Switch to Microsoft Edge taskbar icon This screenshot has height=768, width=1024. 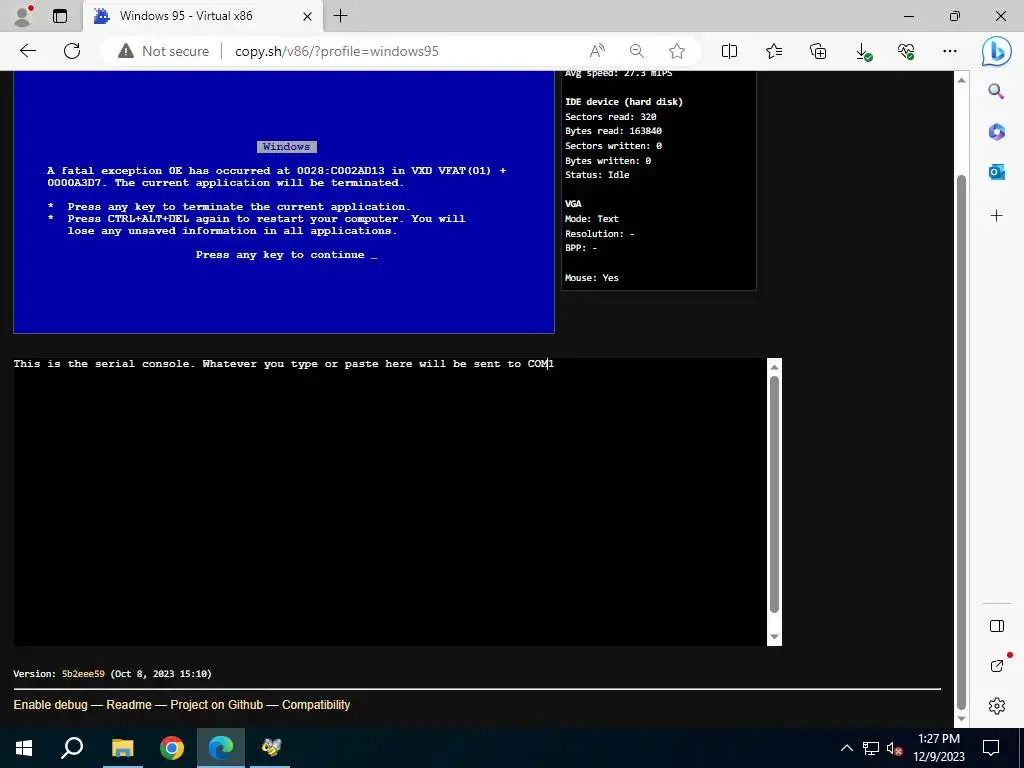click(x=221, y=748)
